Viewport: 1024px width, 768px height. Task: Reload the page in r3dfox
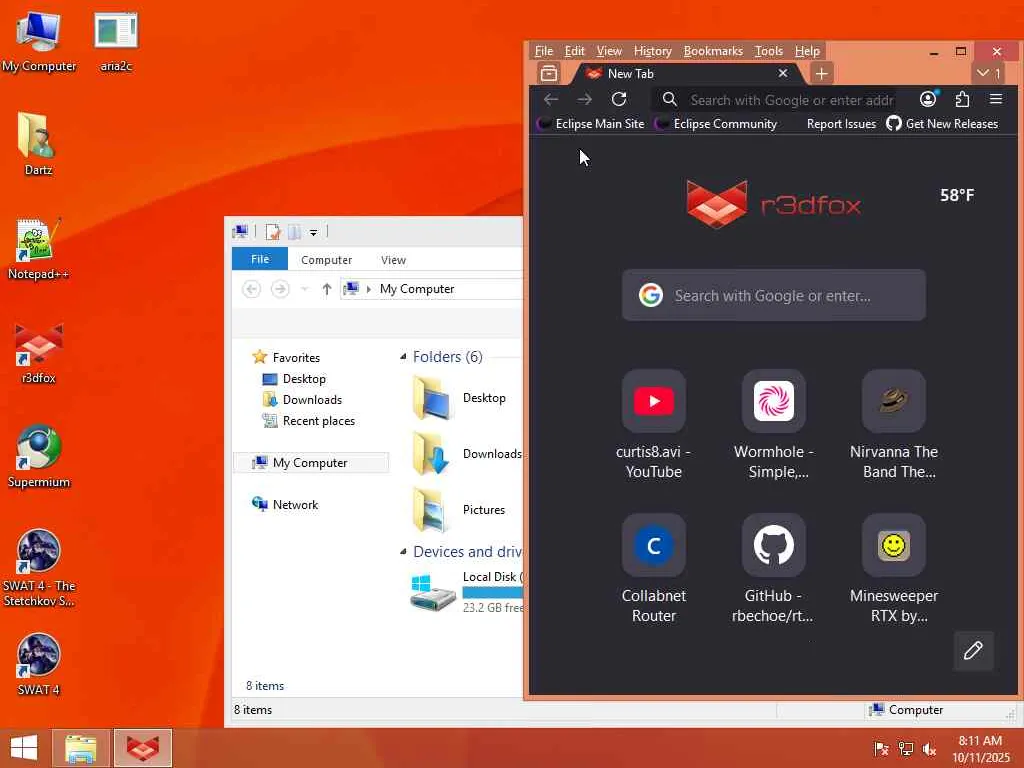619,99
